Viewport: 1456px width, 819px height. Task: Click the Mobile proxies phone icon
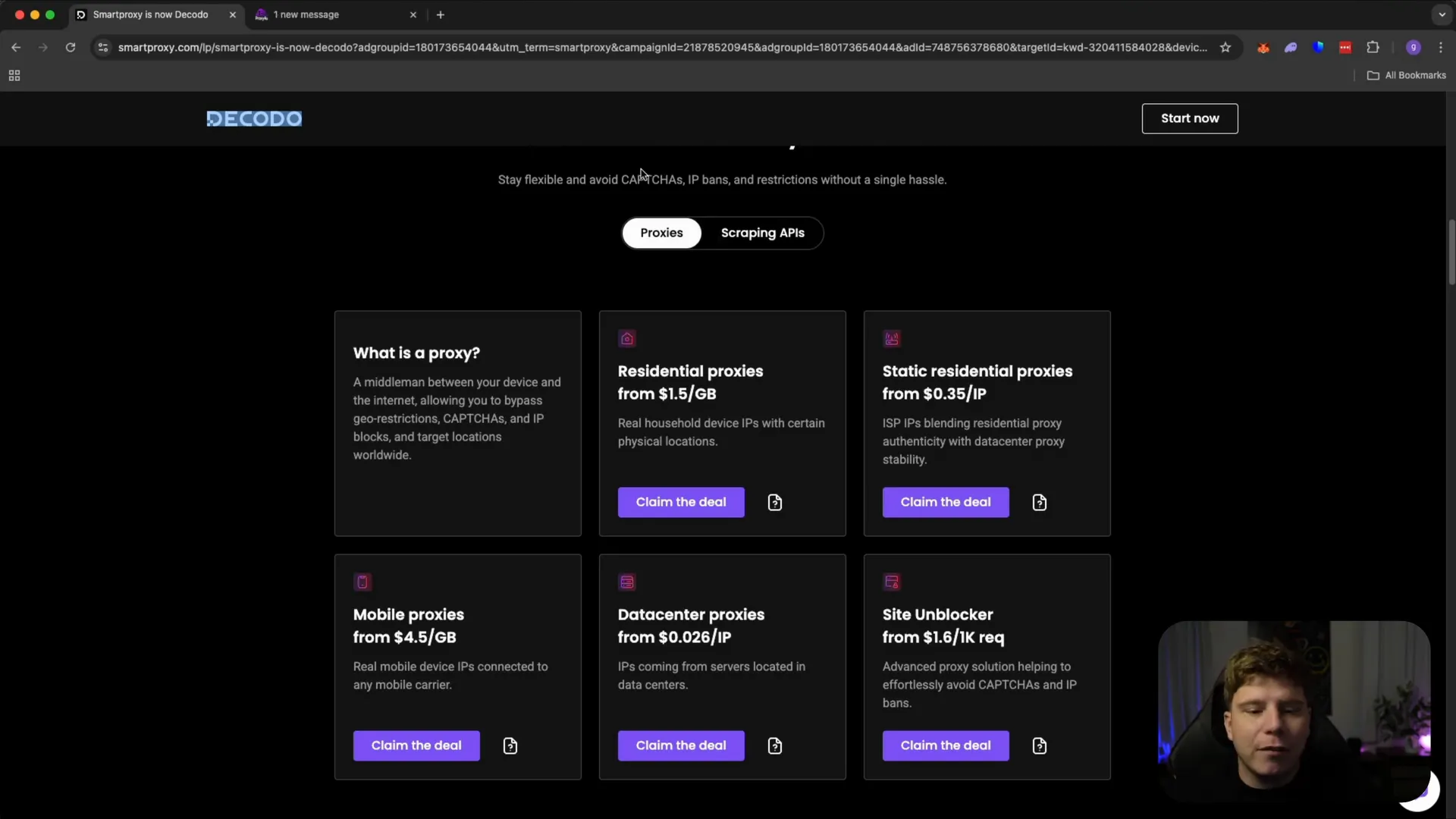362,582
